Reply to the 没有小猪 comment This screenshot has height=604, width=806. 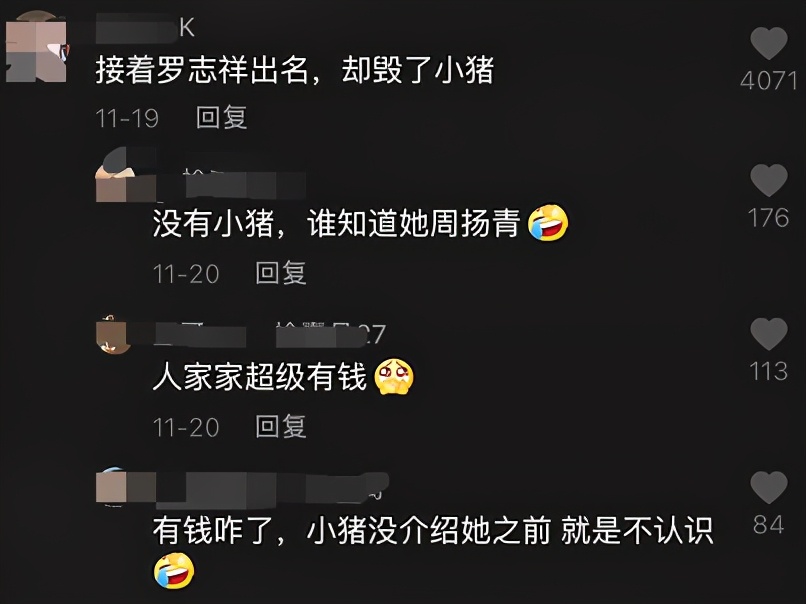[x=281, y=273]
